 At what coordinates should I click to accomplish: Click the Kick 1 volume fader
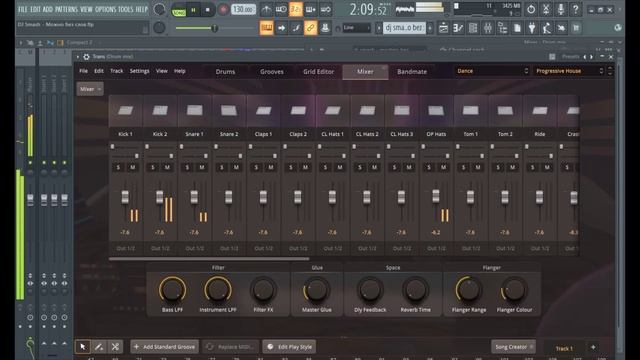pyautogui.click(x=125, y=197)
